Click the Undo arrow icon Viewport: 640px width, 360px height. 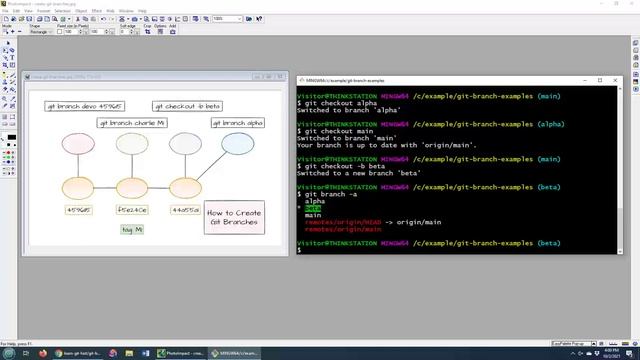click(x=103, y=19)
